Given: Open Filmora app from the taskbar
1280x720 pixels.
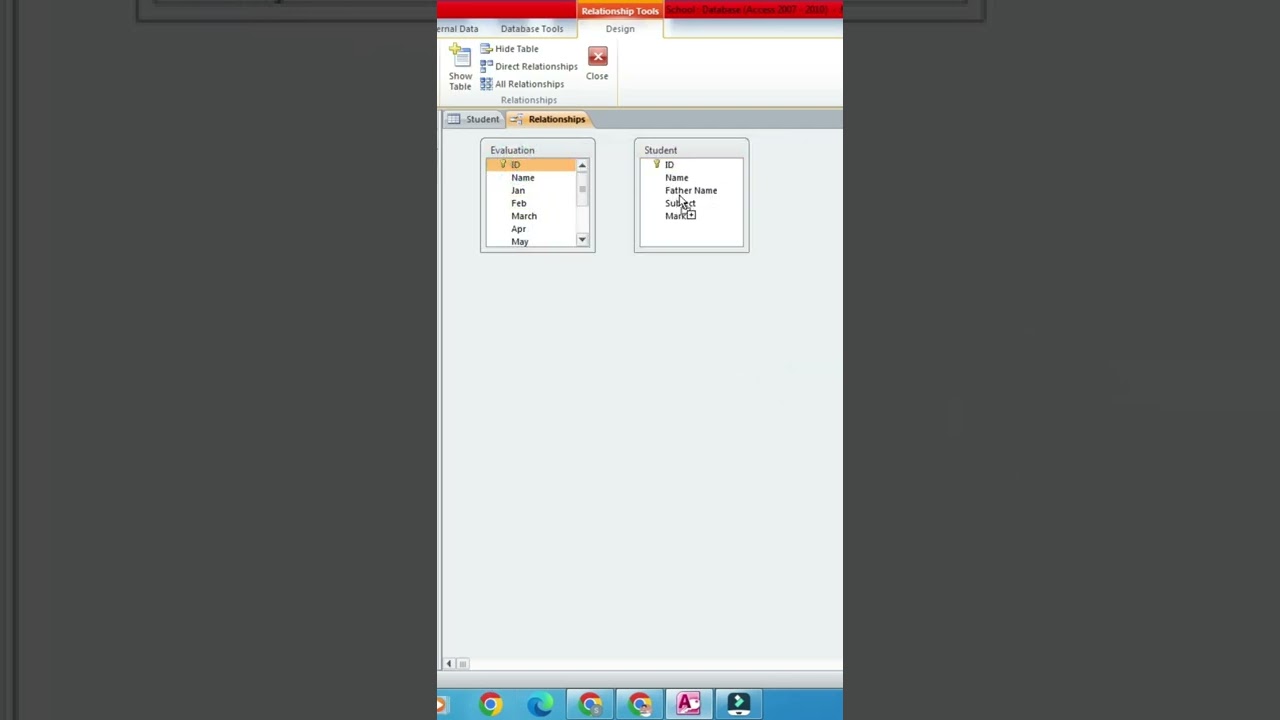Looking at the screenshot, I should point(739,705).
